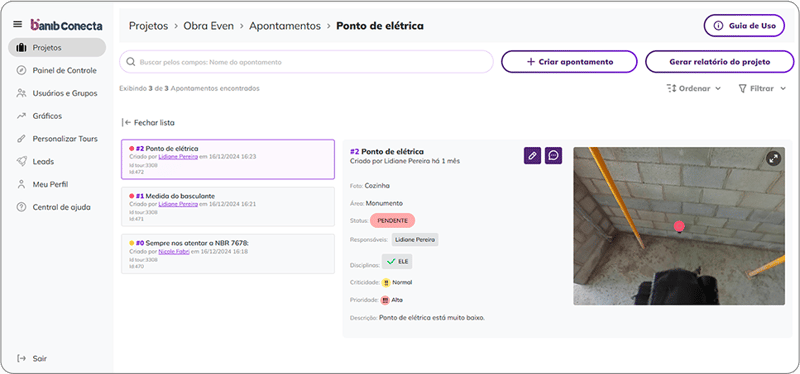Click the Guia de Uso button

tap(744, 26)
